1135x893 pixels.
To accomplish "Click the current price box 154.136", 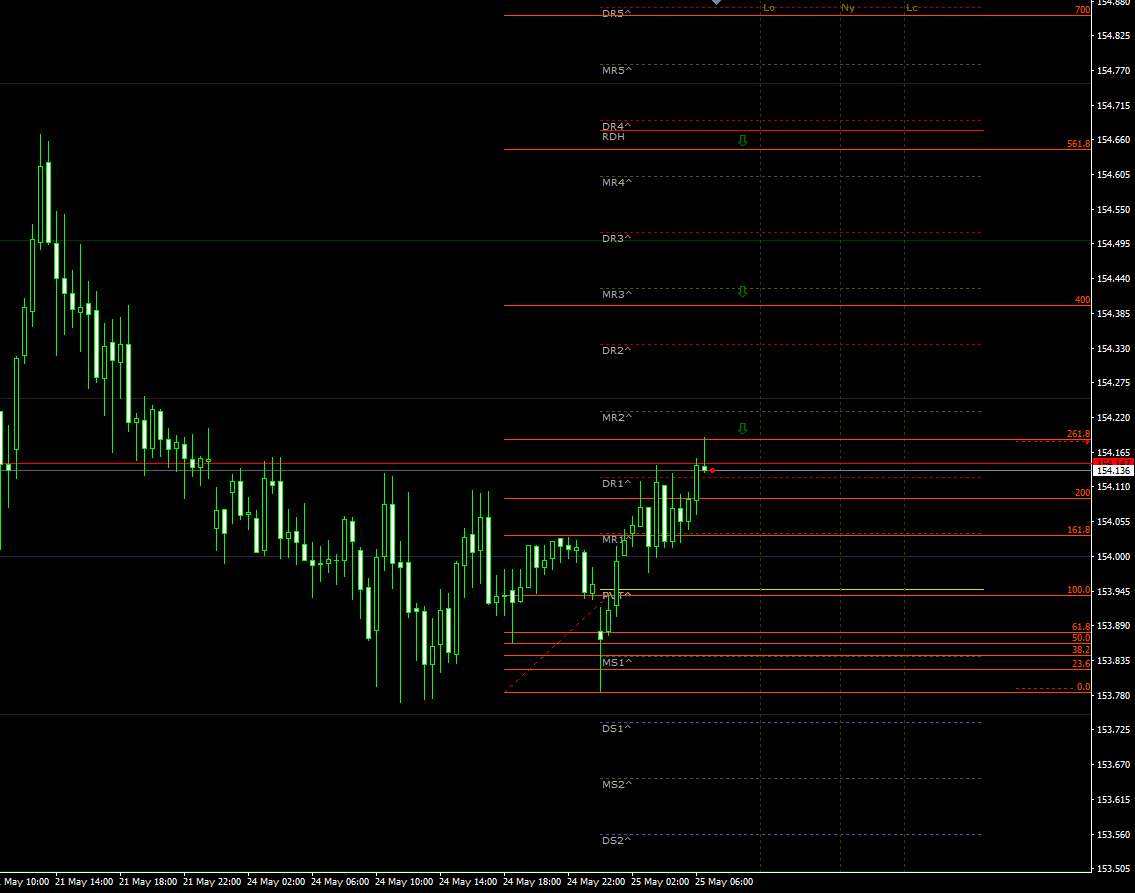I will click(x=1113, y=471).
